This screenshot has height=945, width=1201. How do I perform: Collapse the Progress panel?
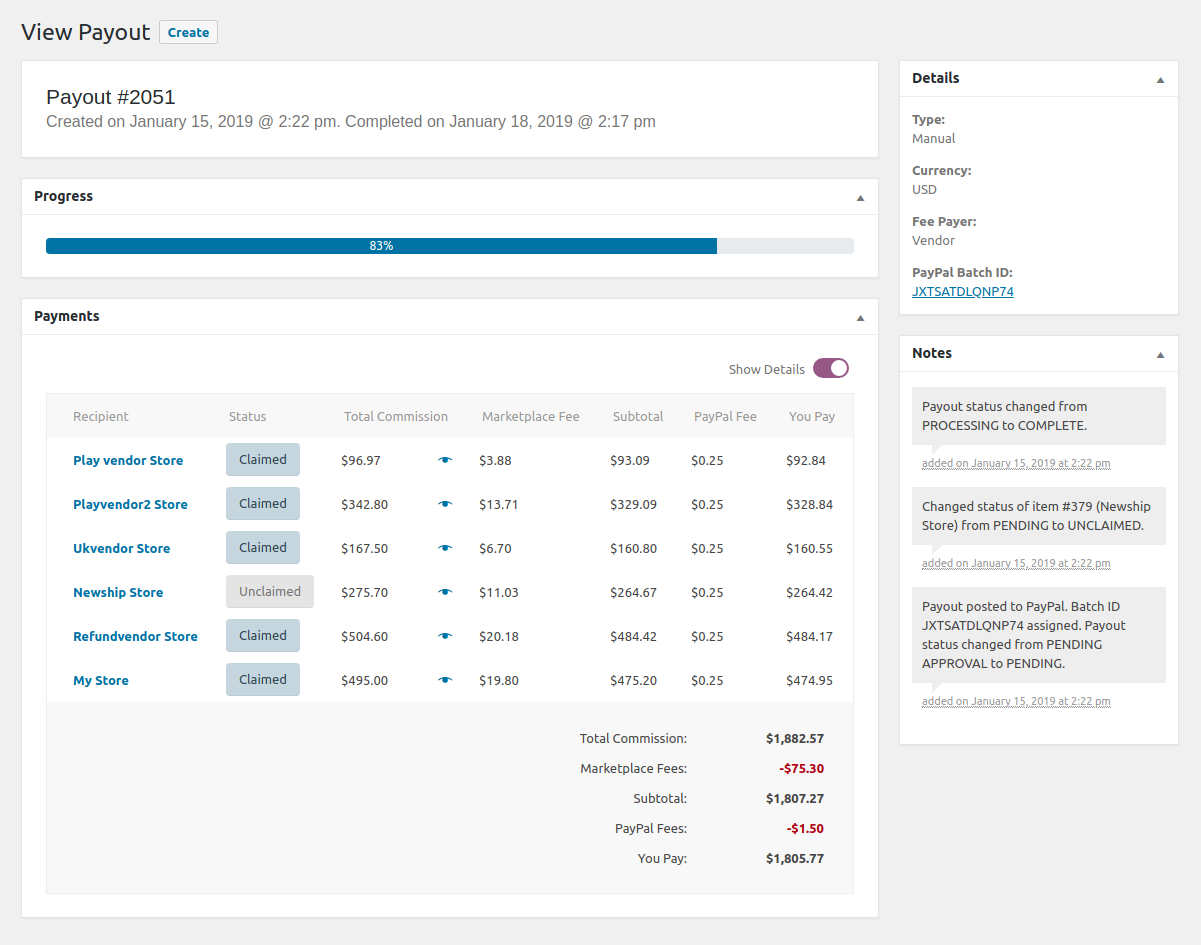(859, 197)
